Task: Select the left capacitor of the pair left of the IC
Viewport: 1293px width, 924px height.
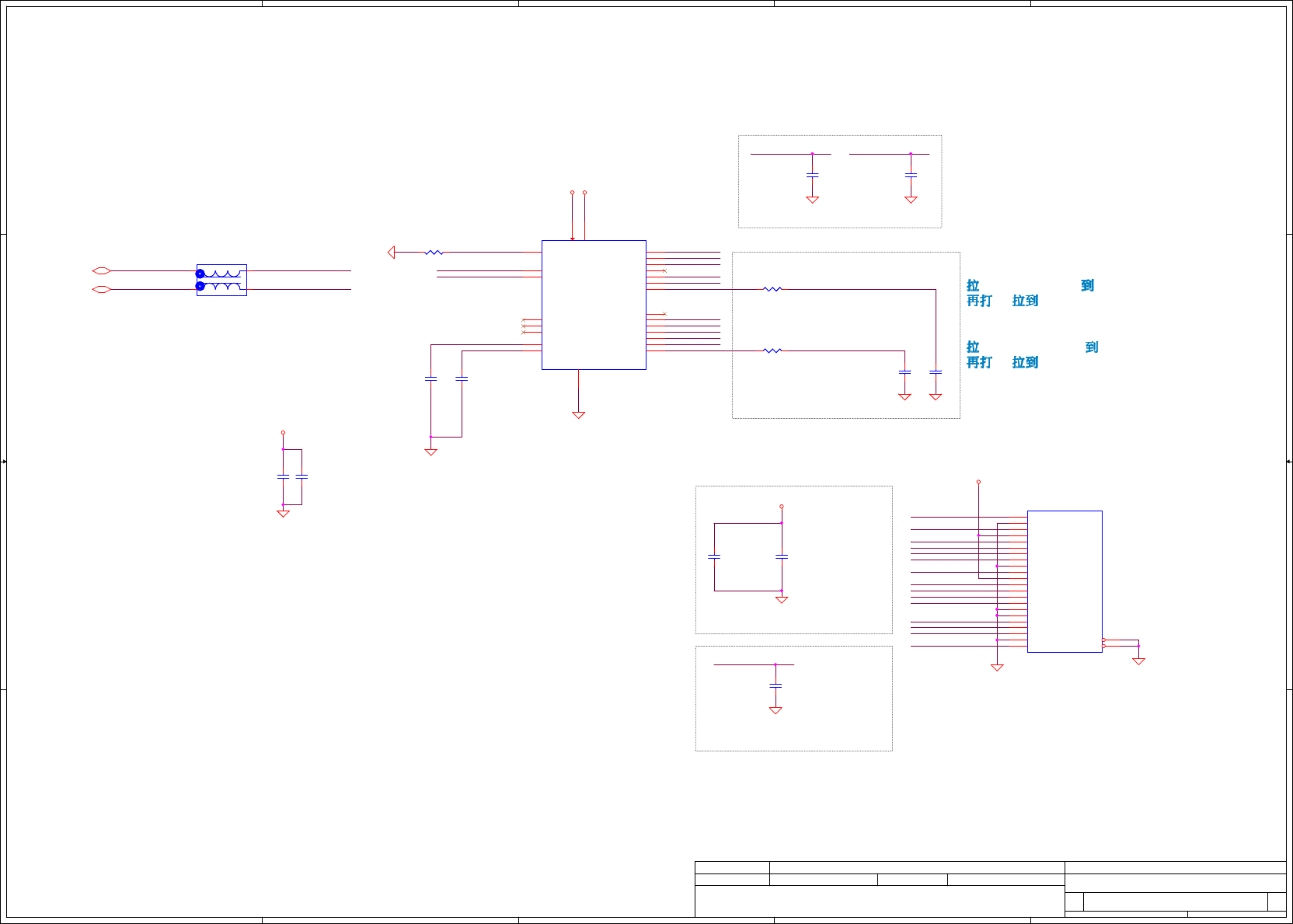Action: [430, 378]
